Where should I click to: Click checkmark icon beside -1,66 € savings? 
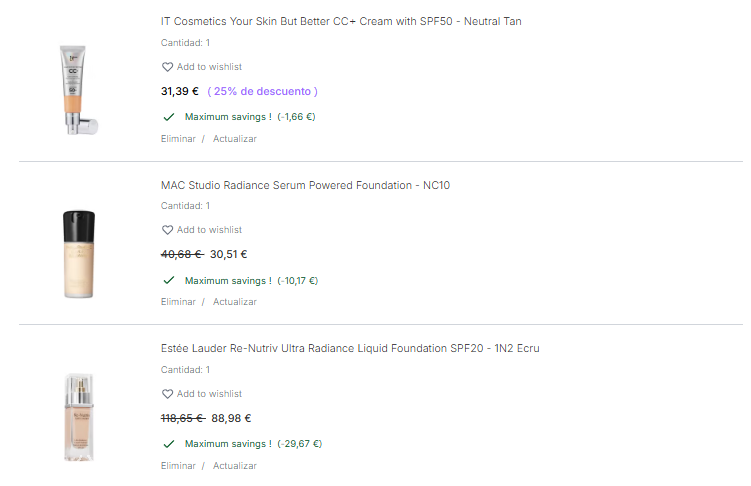[168, 117]
